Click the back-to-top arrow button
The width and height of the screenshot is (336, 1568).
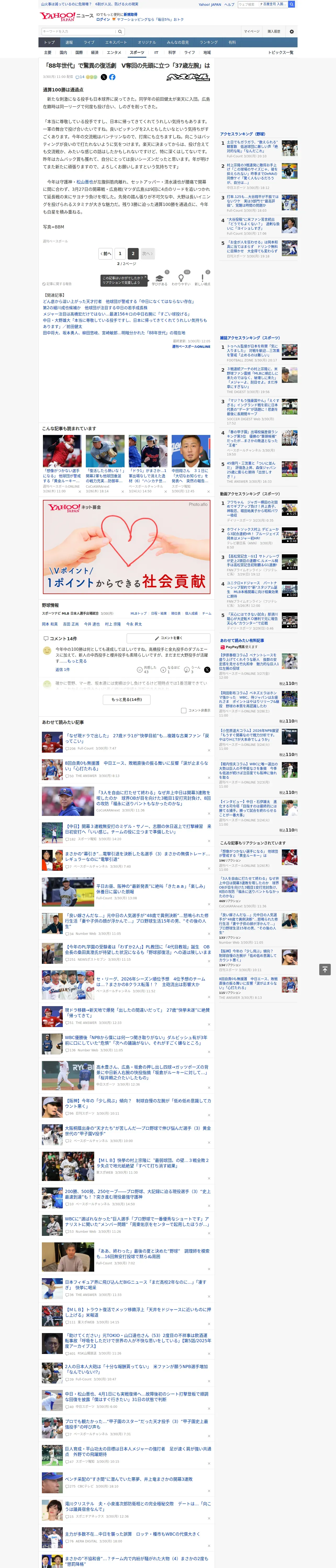(325, 969)
